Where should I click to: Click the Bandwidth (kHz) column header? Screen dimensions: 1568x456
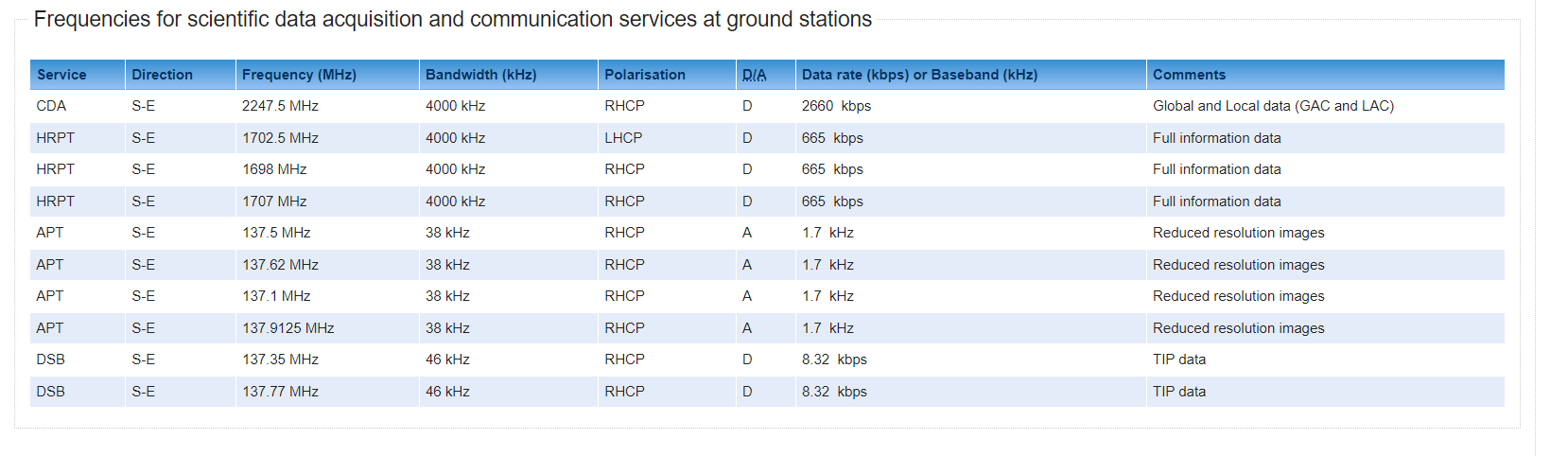(480, 75)
